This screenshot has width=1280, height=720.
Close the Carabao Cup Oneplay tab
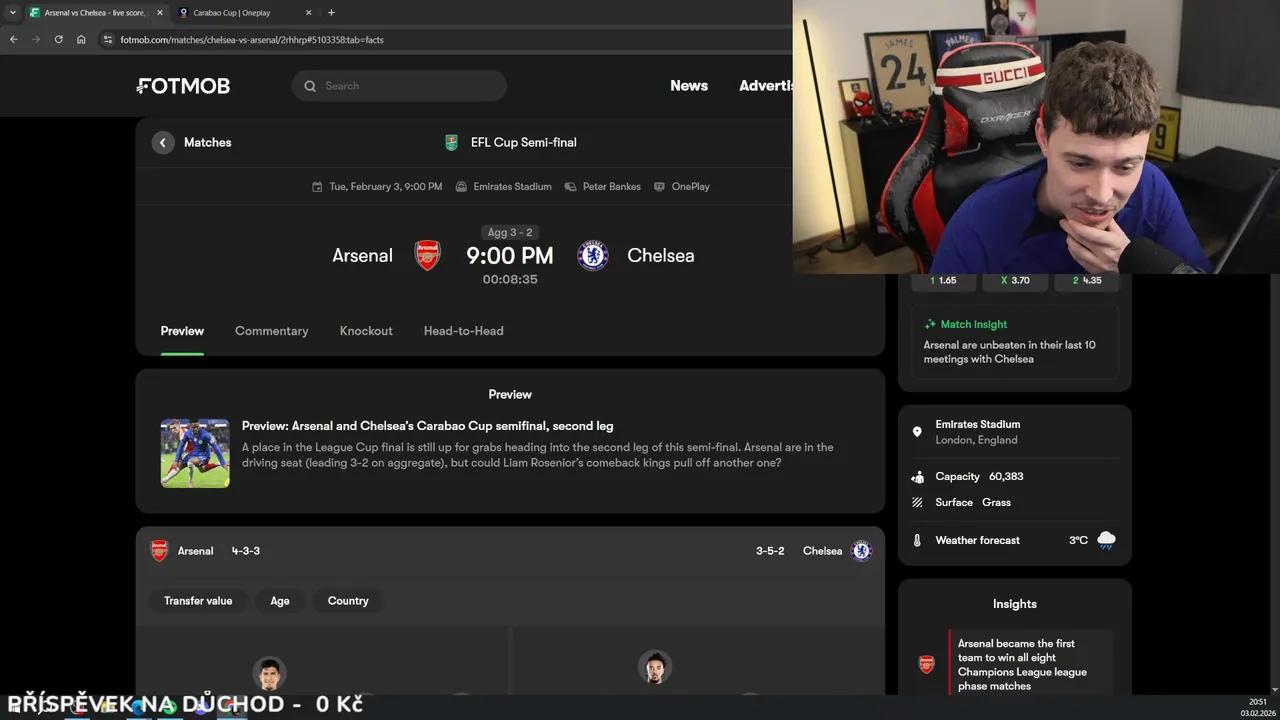tap(308, 13)
